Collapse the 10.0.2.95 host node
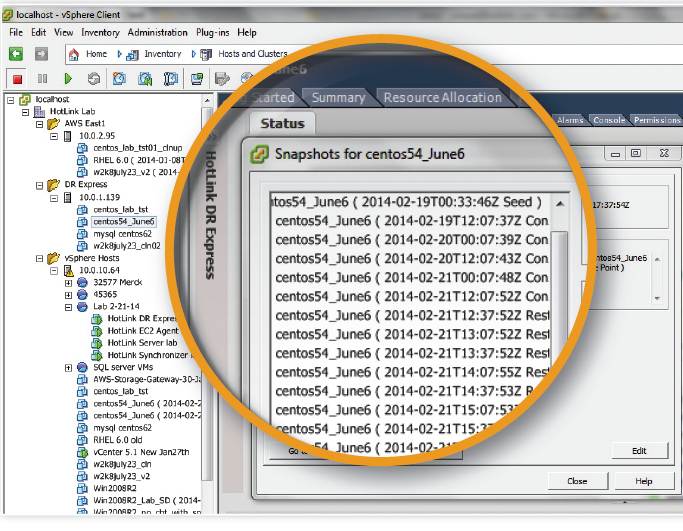Screen dimensions: 683x531 pos(54,137)
